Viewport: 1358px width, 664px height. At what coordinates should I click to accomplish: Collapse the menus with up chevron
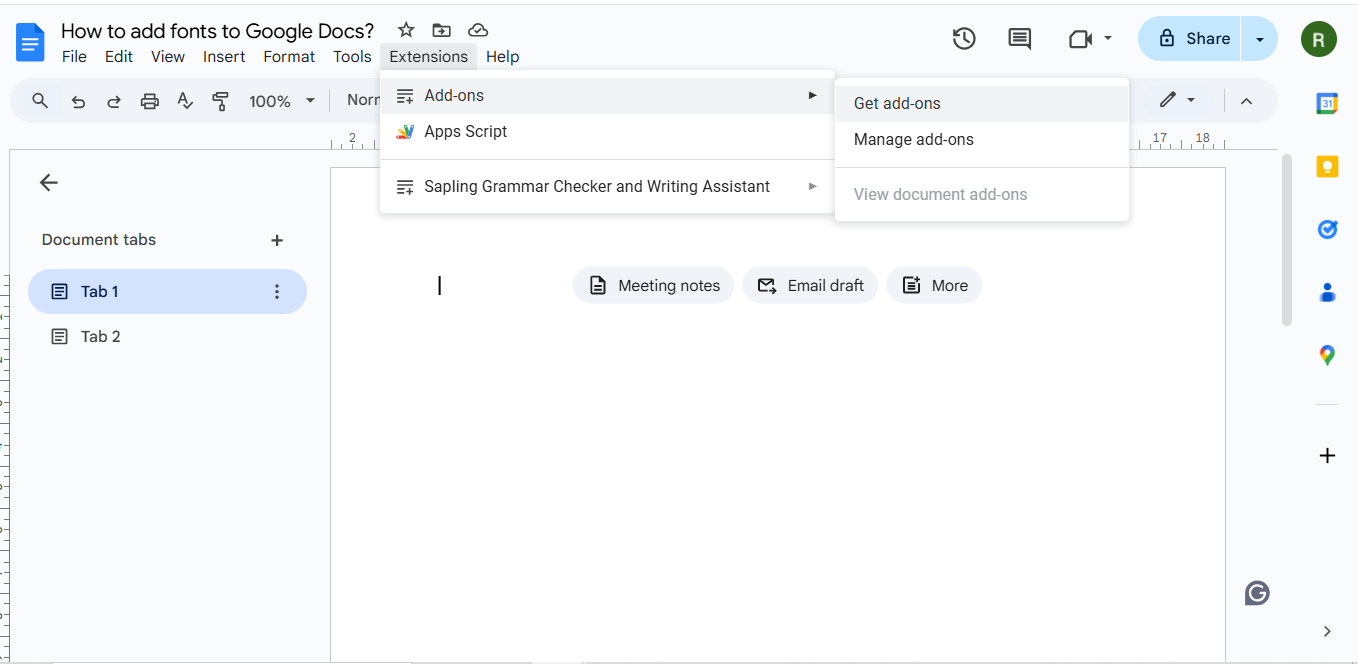1246,101
